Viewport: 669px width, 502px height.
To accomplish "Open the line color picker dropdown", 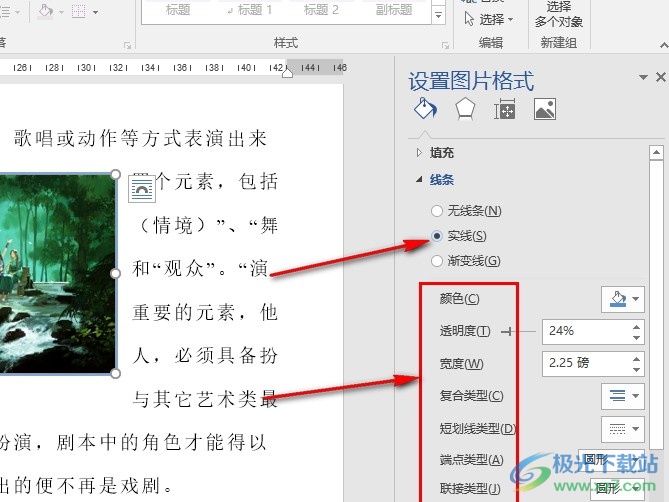I will 623,299.
